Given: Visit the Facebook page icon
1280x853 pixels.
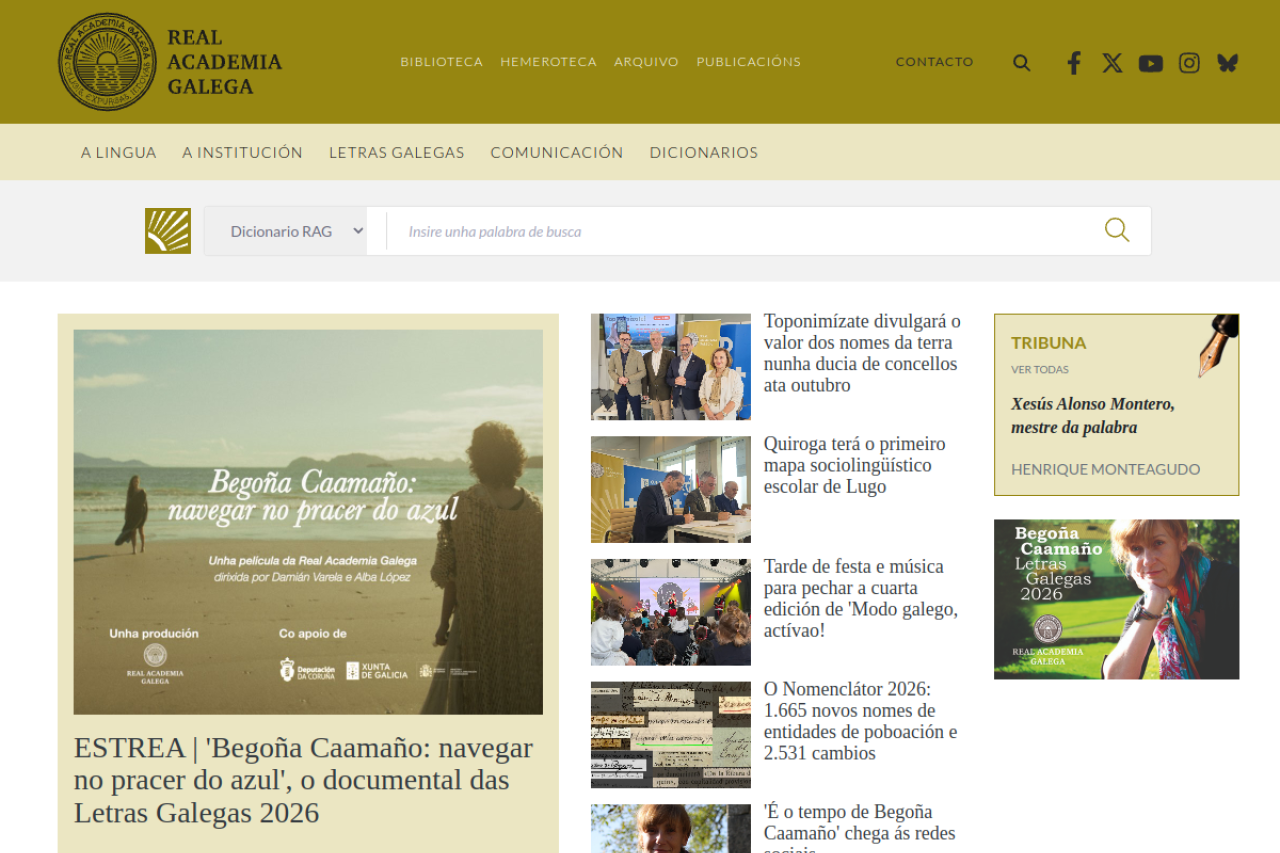Looking at the screenshot, I should (1073, 63).
